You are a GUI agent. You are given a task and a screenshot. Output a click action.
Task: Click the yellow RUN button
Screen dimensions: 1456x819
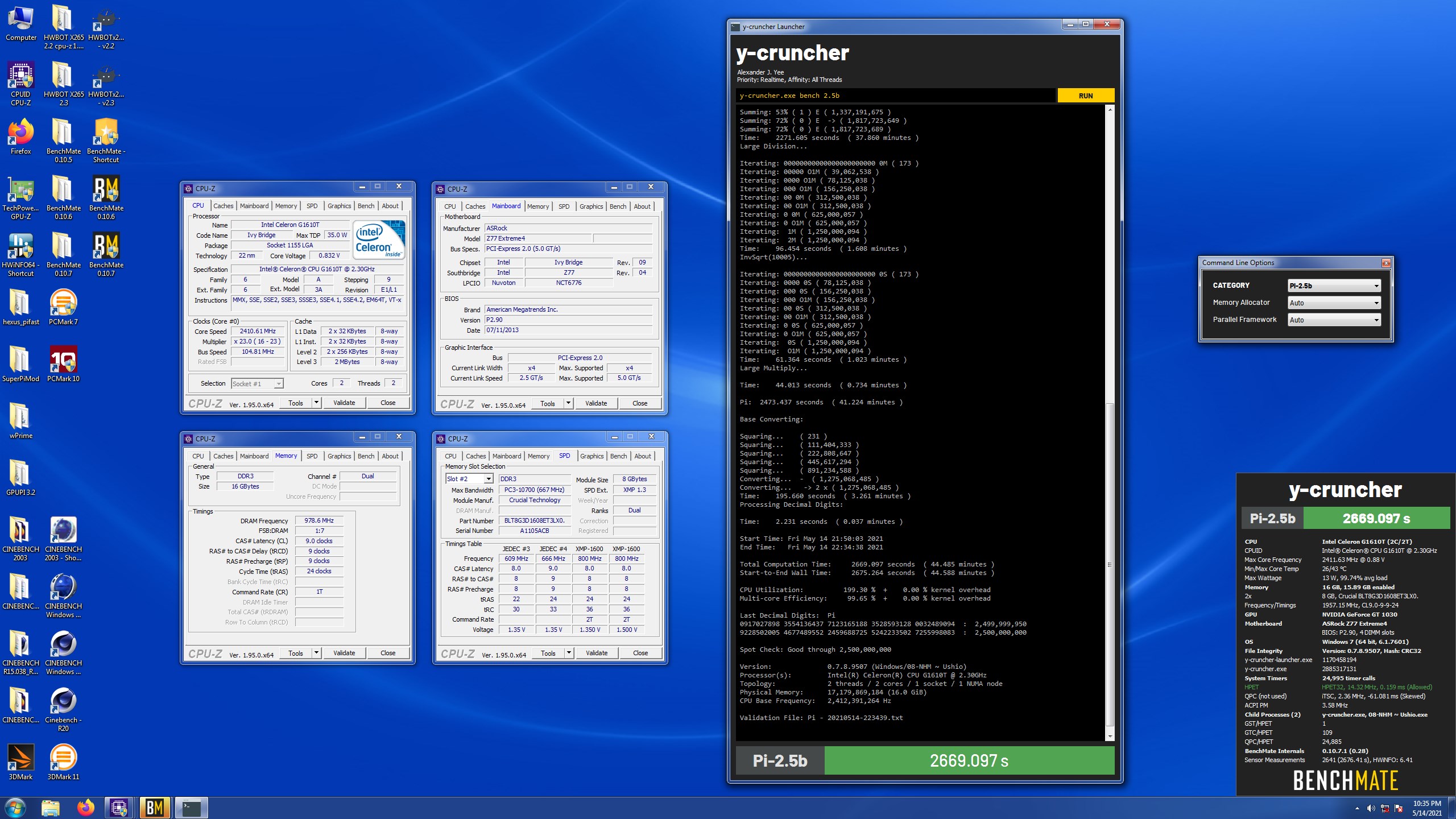click(x=1085, y=96)
